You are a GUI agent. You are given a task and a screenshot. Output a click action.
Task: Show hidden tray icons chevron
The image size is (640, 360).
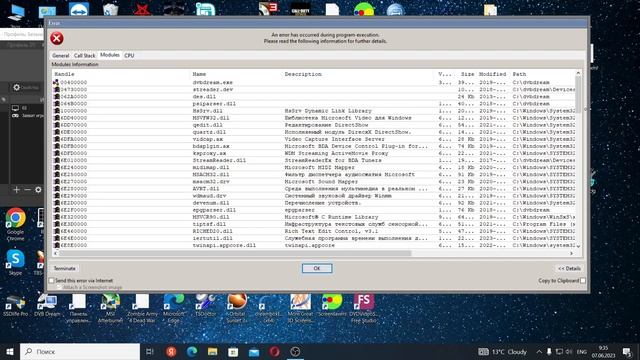[x=539, y=351]
